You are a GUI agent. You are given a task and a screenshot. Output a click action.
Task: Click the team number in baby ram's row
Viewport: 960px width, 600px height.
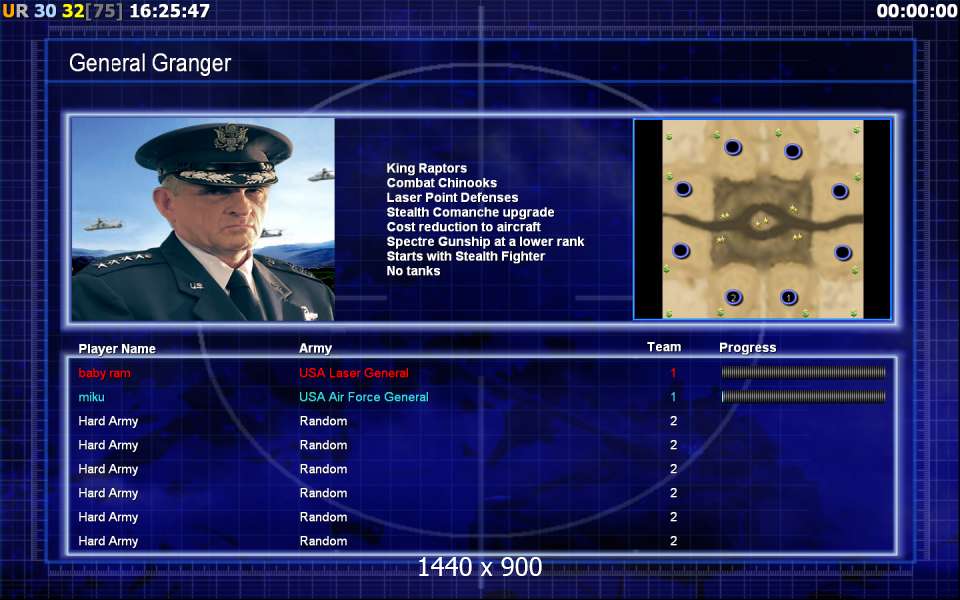point(673,373)
